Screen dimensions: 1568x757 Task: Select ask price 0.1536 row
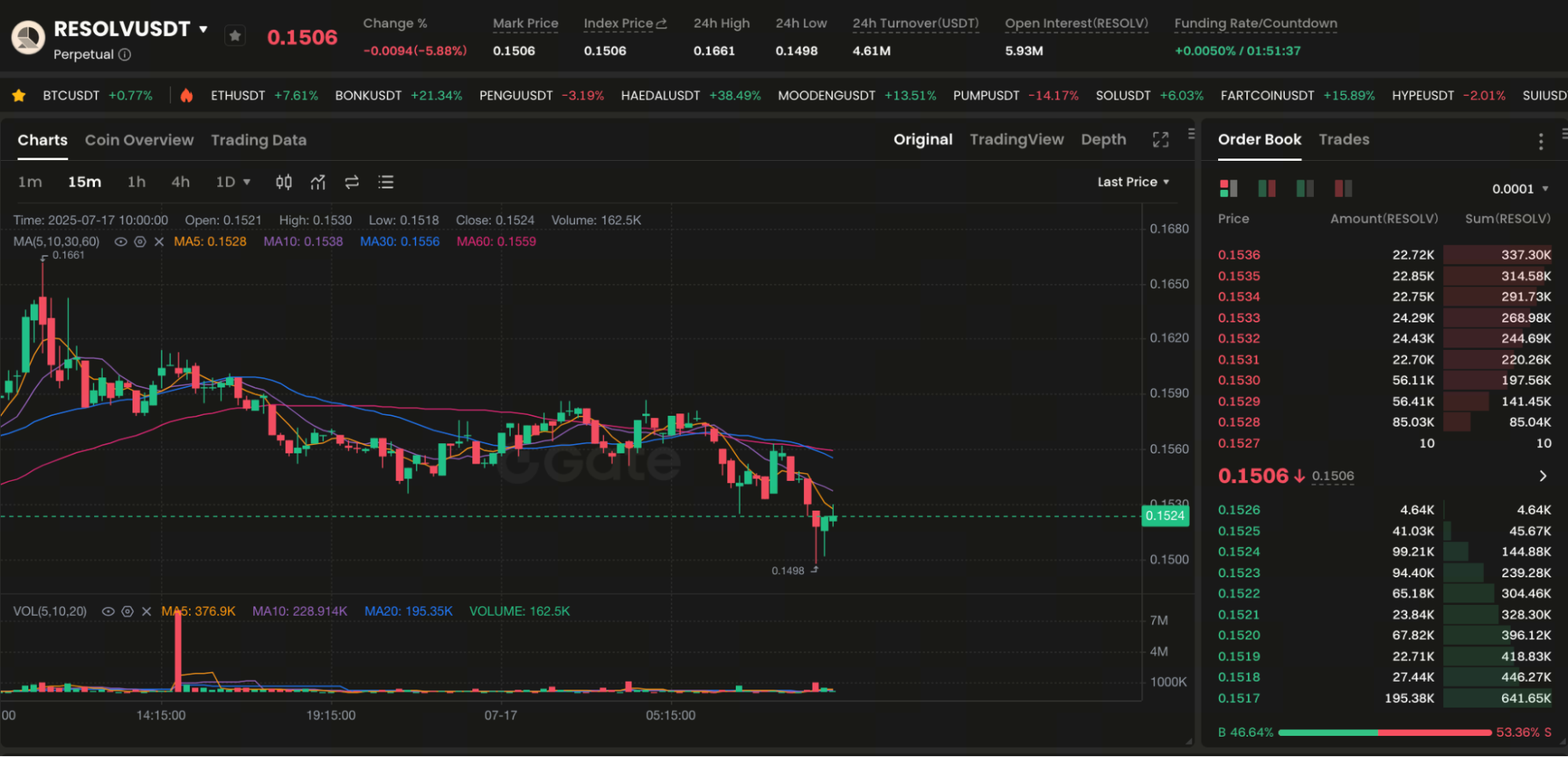coord(1384,255)
